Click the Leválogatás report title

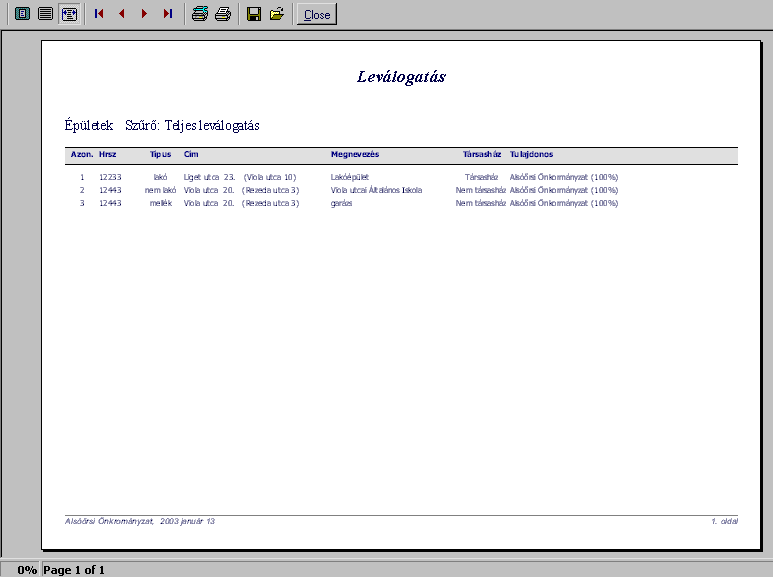401,77
